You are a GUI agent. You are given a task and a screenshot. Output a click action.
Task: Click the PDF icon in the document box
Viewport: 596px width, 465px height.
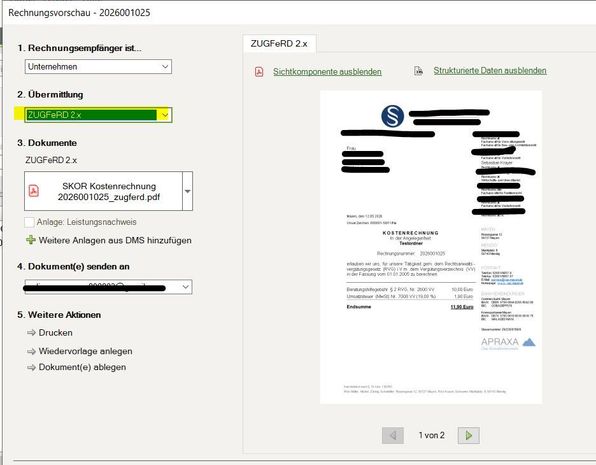[x=34, y=190]
